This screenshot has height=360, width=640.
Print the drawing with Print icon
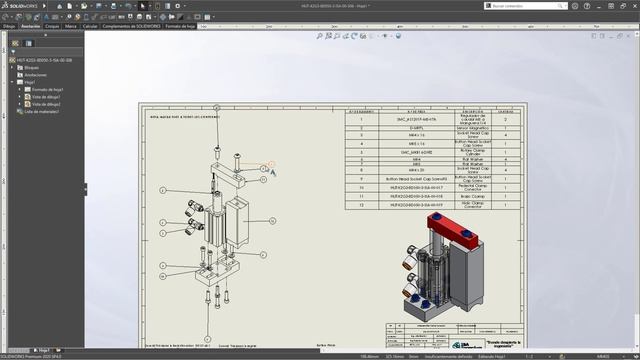click(x=113, y=6)
